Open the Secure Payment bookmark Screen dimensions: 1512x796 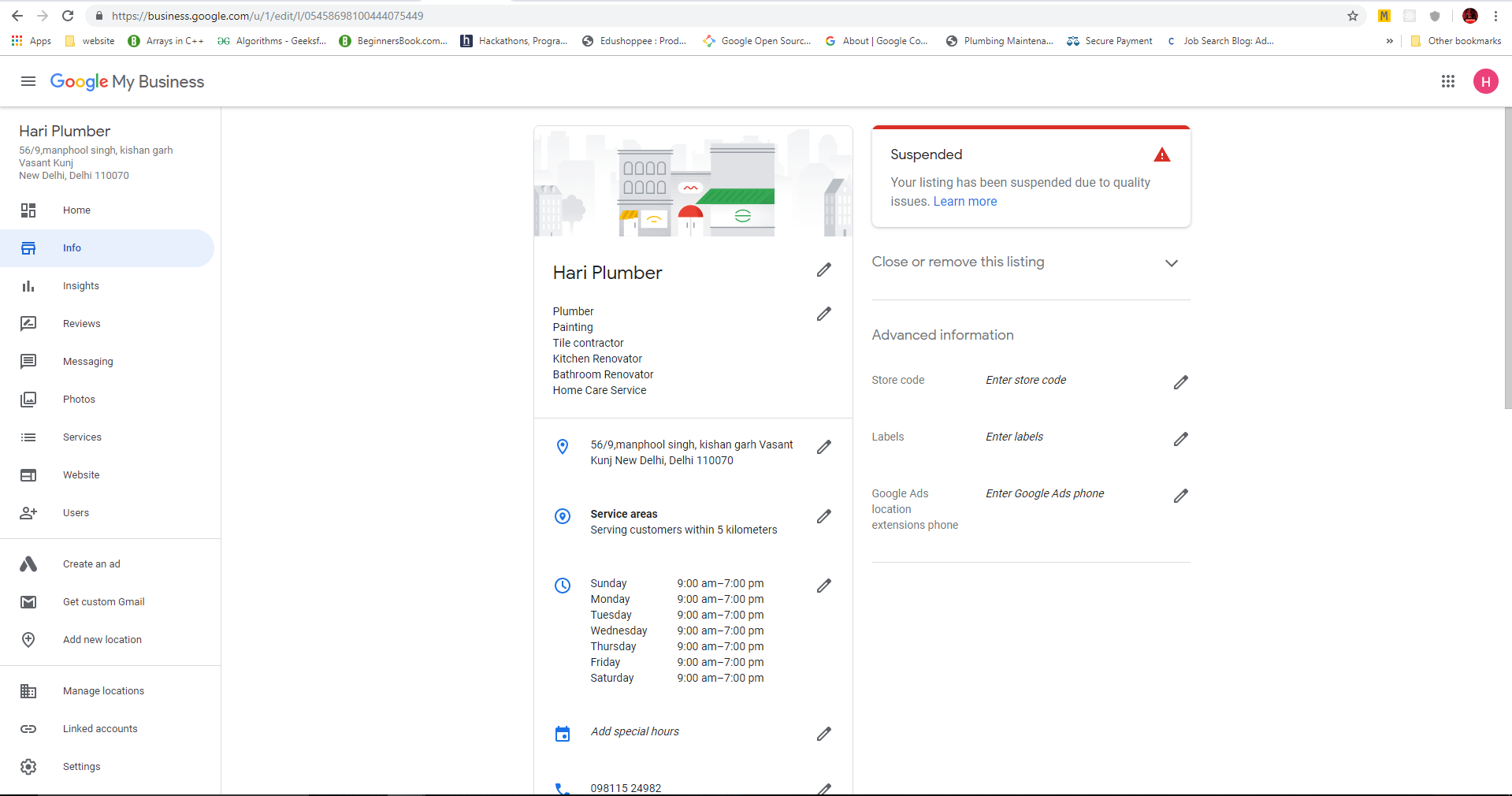(x=1109, y=41)
